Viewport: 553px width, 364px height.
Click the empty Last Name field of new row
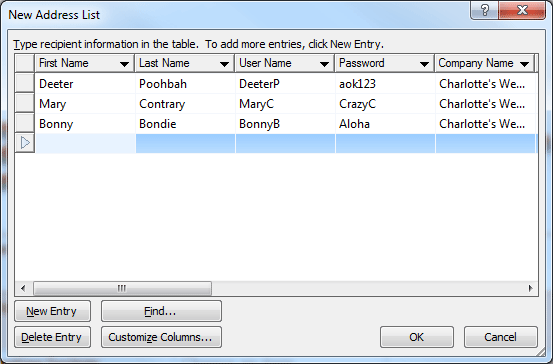[x=185, y=143]
